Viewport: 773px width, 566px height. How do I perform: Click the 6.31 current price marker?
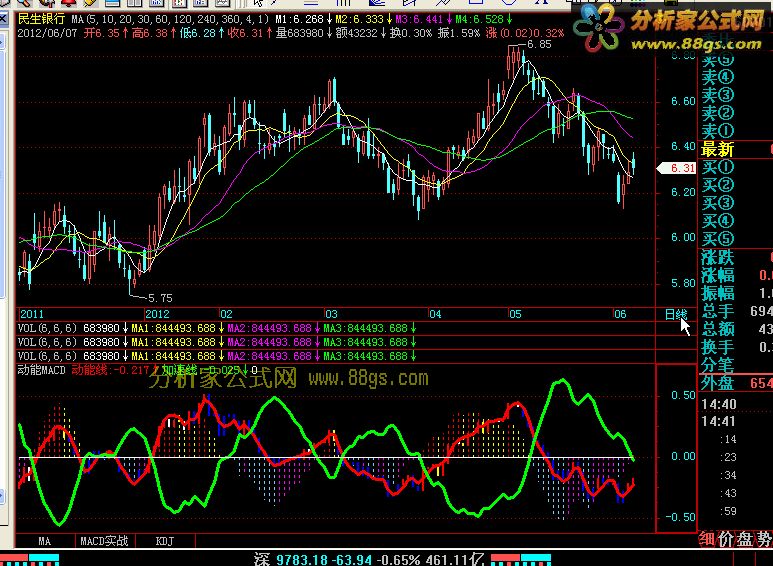(x=676, y=169)
